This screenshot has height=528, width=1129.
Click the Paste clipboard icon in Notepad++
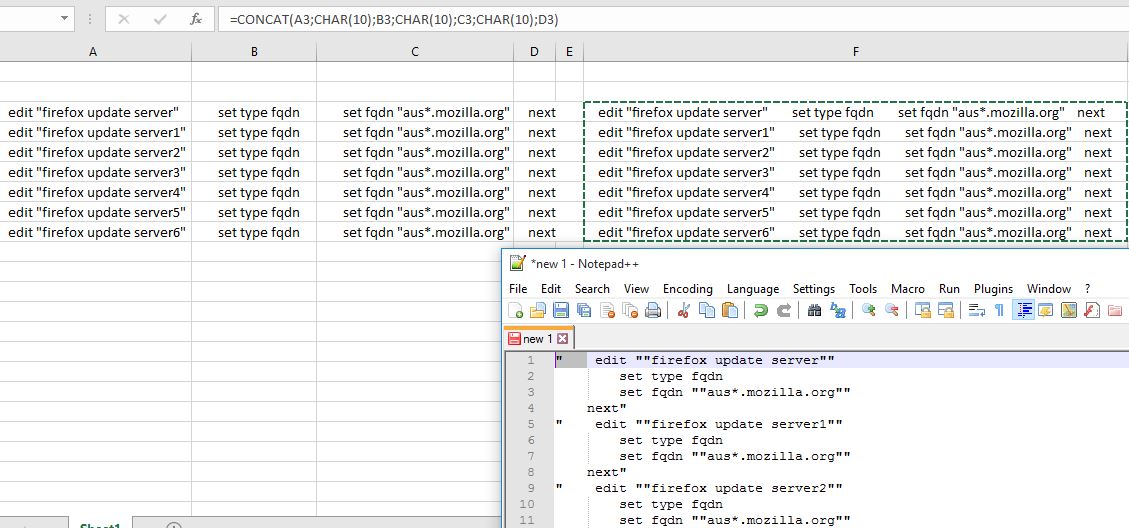(729, 310)
